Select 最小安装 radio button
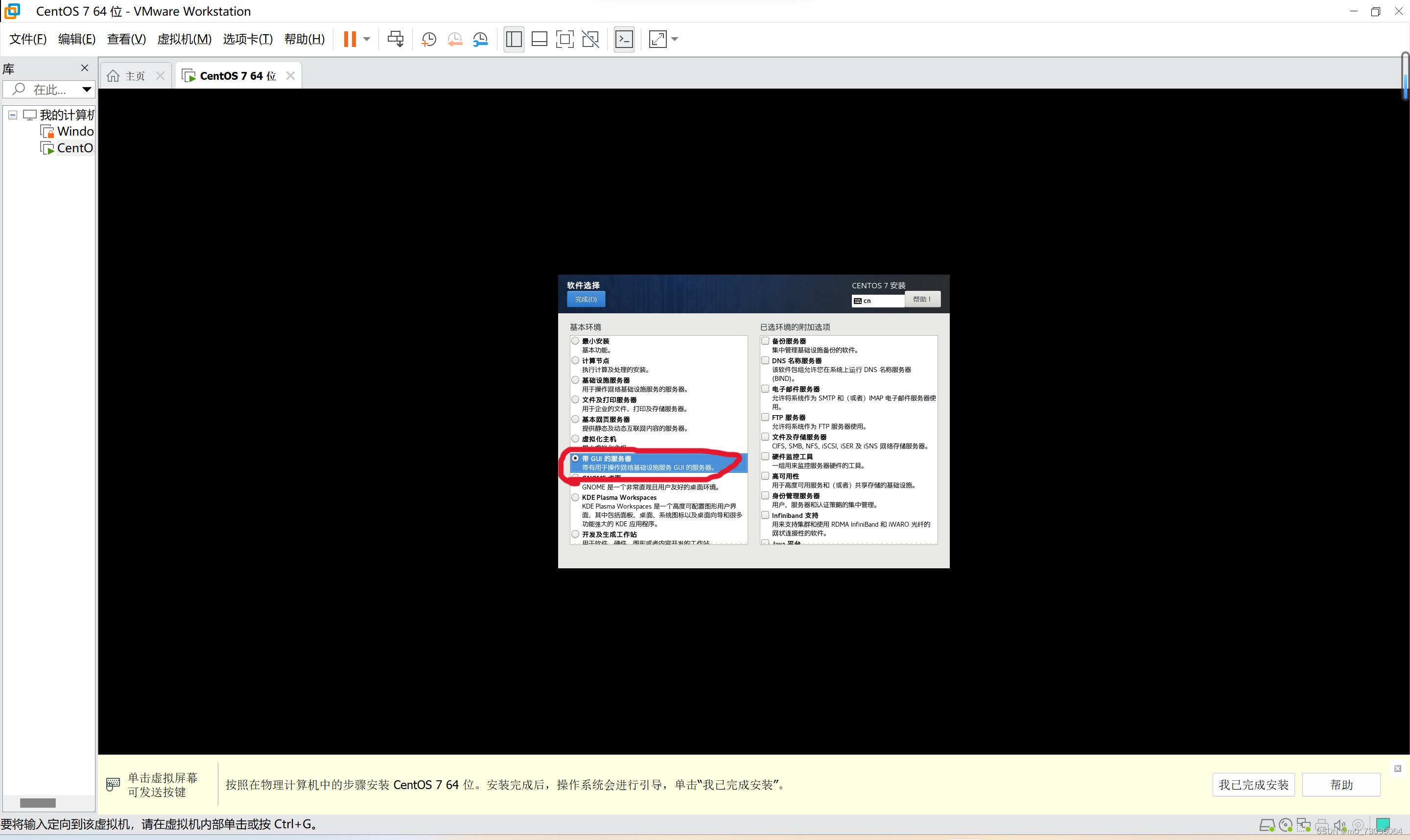 click(x=575, y=341)
